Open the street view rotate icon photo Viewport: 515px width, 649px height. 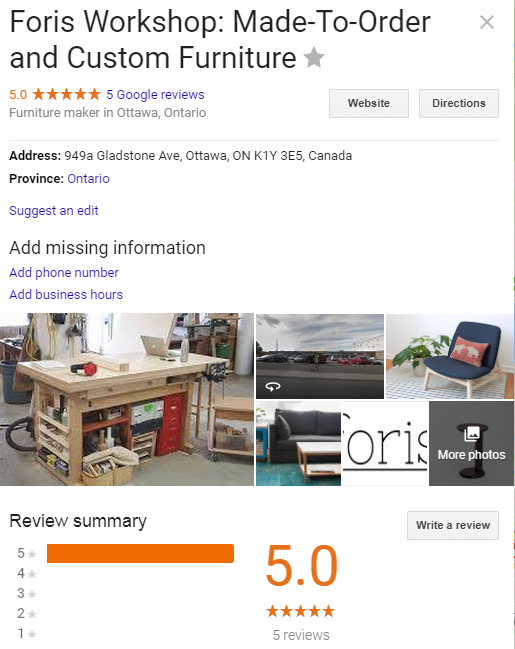273,387
